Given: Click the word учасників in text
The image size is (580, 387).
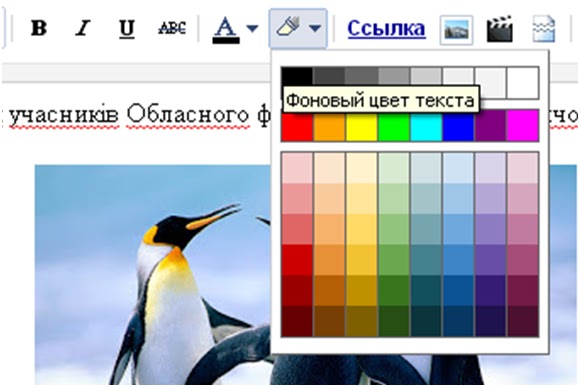Looking at the screenshot, I should pyautogui.click(x=64, y=115).
